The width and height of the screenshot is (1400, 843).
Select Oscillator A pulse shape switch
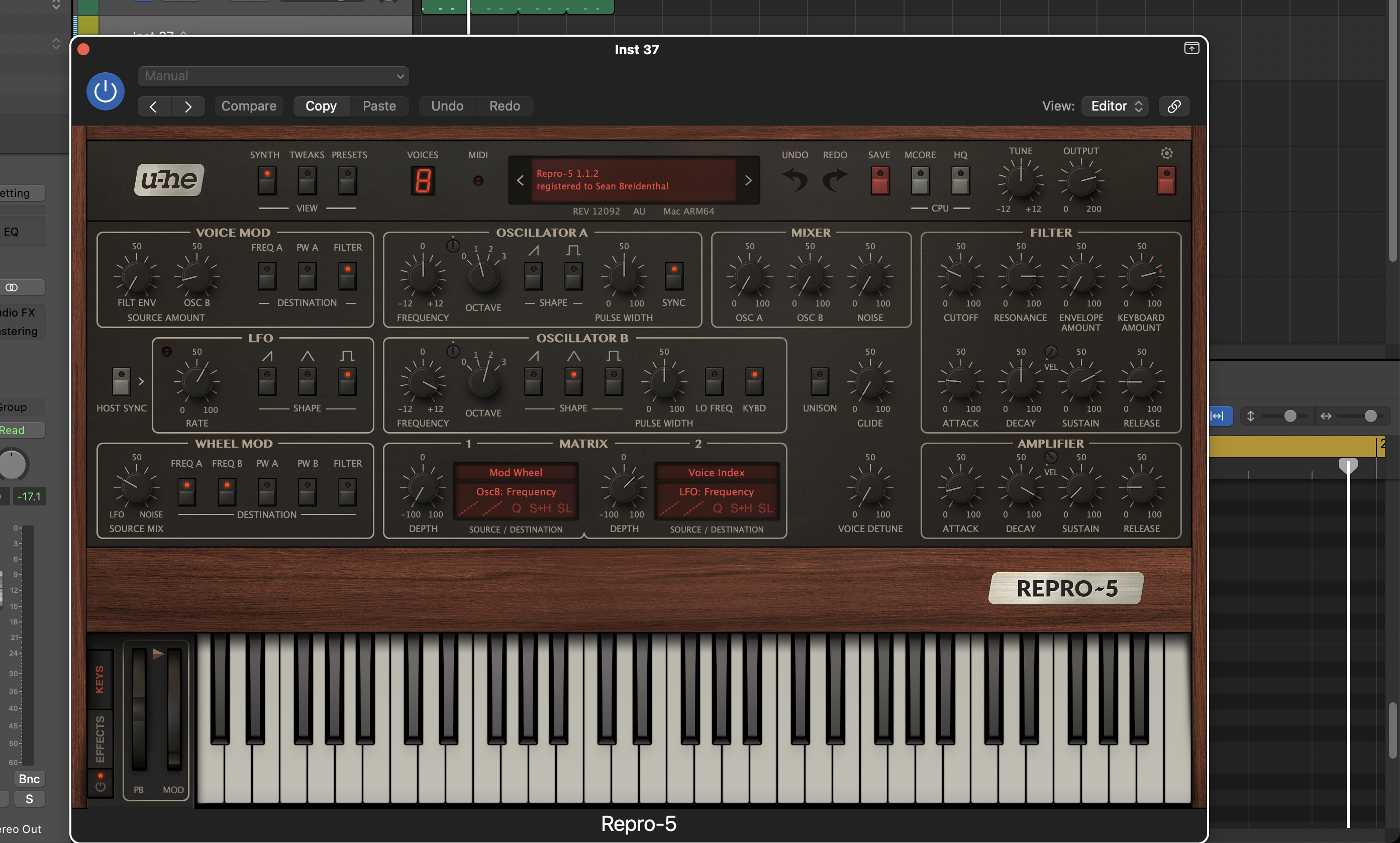(573, 276)
